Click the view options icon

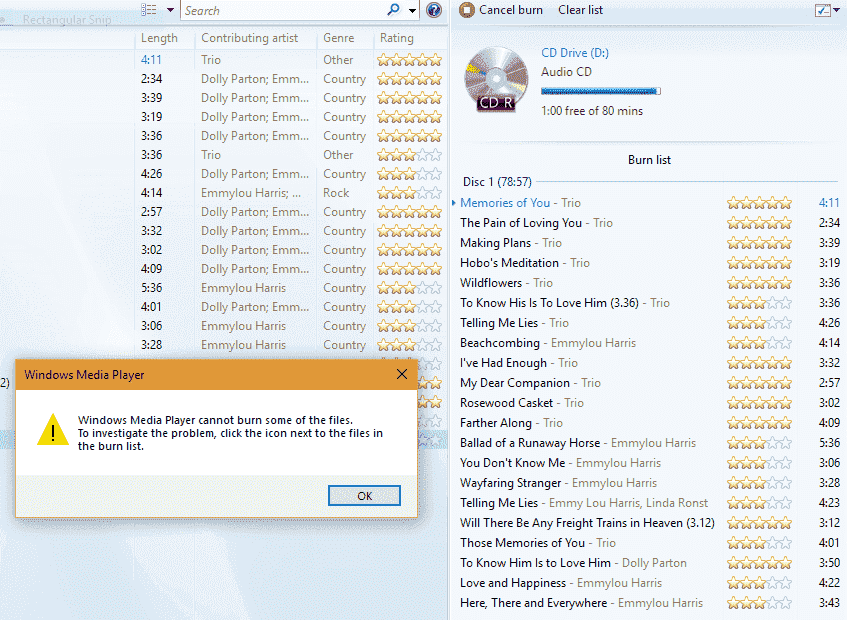pos(149,10)
